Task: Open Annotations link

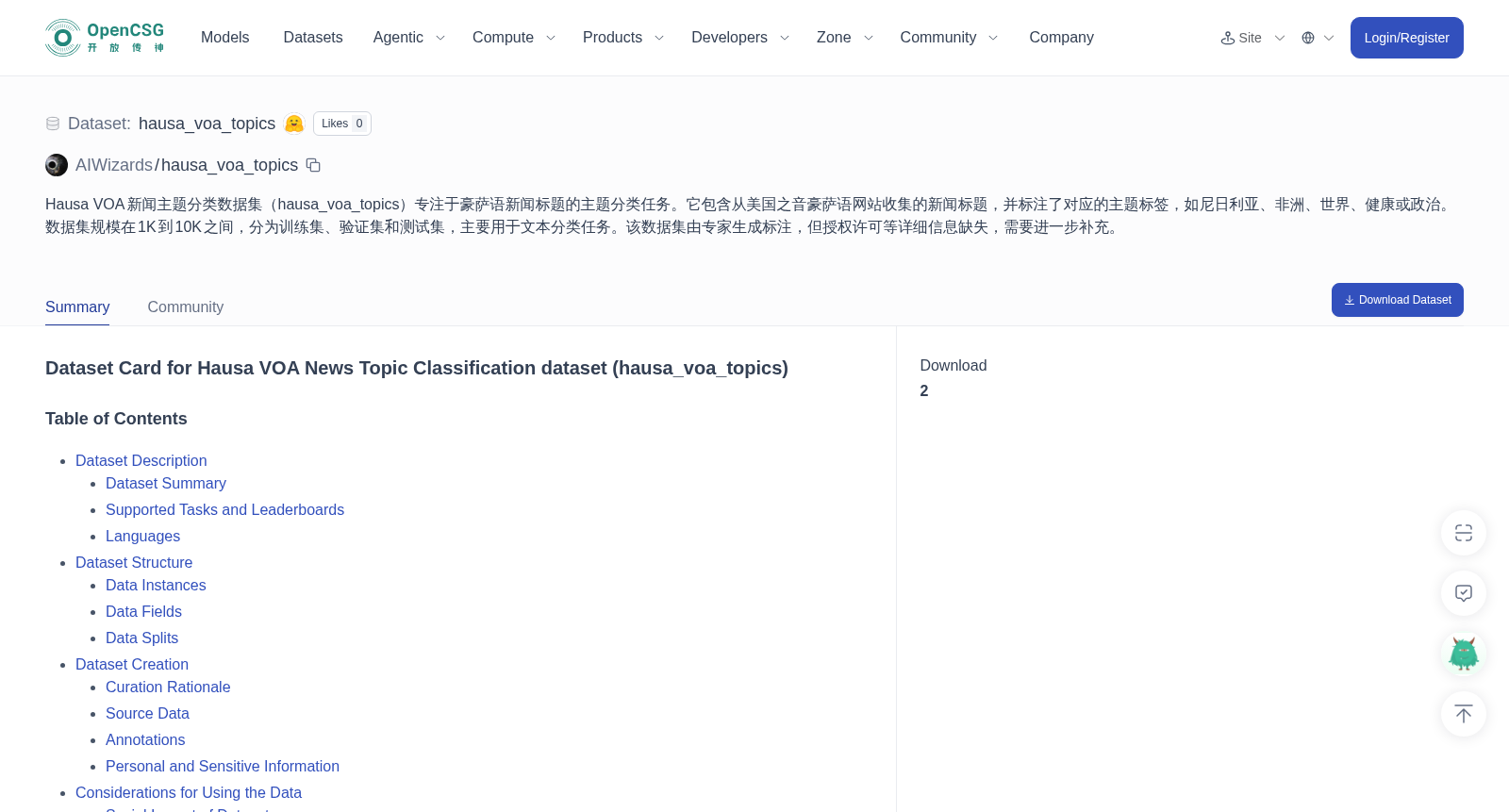Action: [145, 740]
